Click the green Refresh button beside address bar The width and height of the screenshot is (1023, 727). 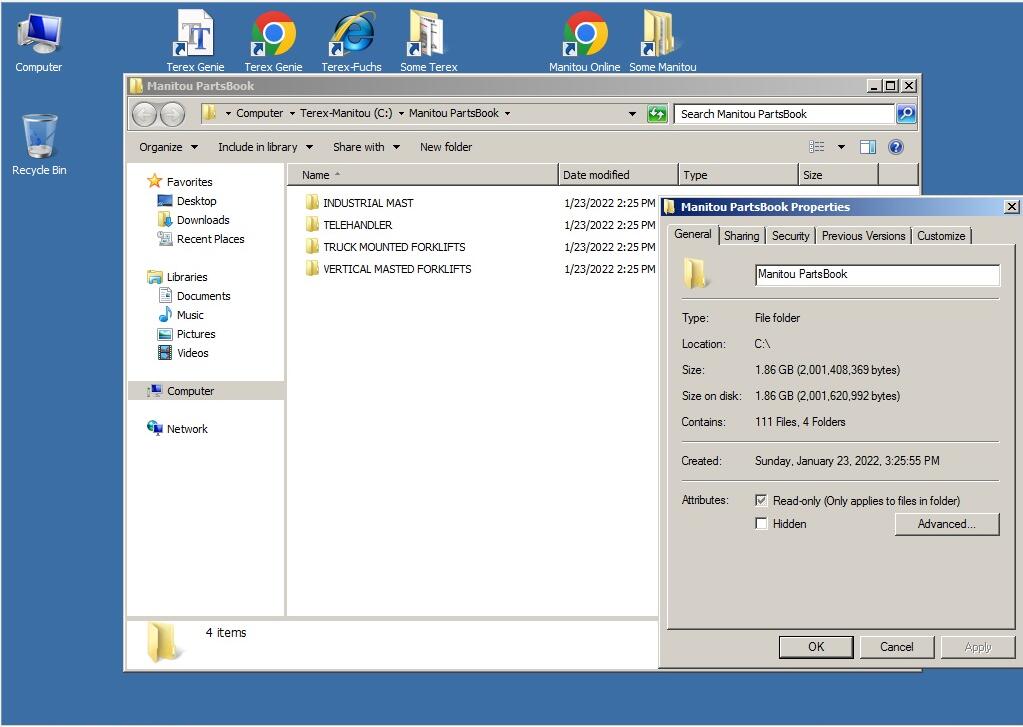pos(657,114)
